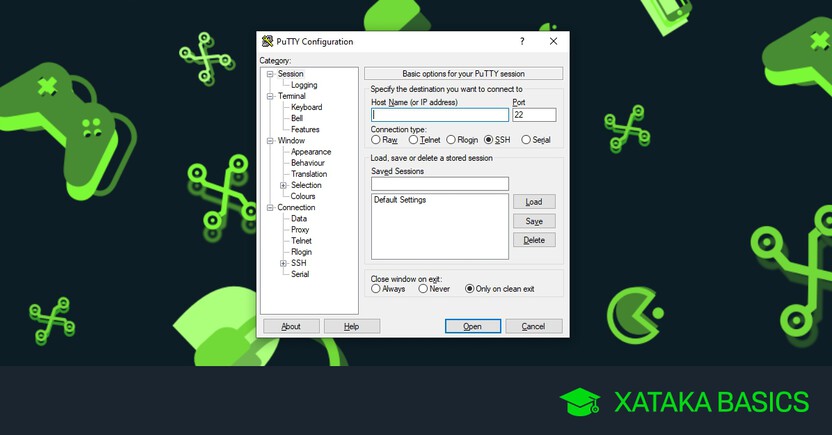Collapse the Terminal category node
Screen dimensions: 832x435
[270, 96]
